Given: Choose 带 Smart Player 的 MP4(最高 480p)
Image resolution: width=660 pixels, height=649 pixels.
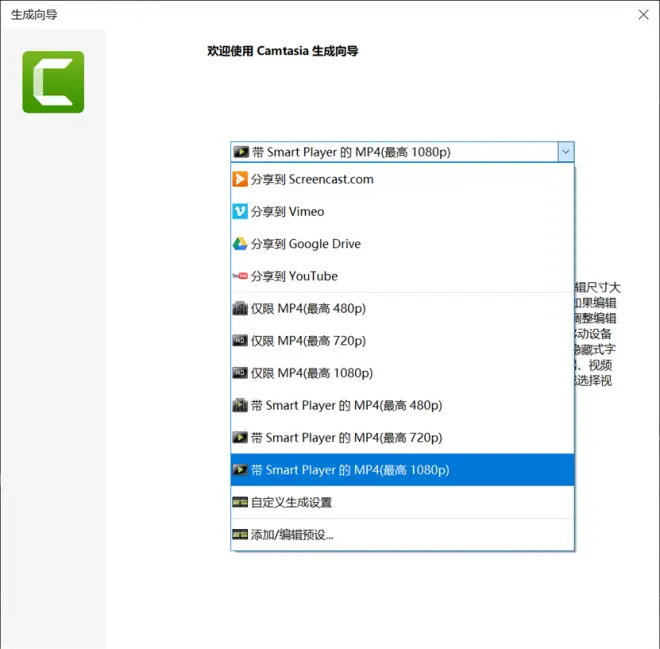Looking at the screenshot, I should point(402,405).
